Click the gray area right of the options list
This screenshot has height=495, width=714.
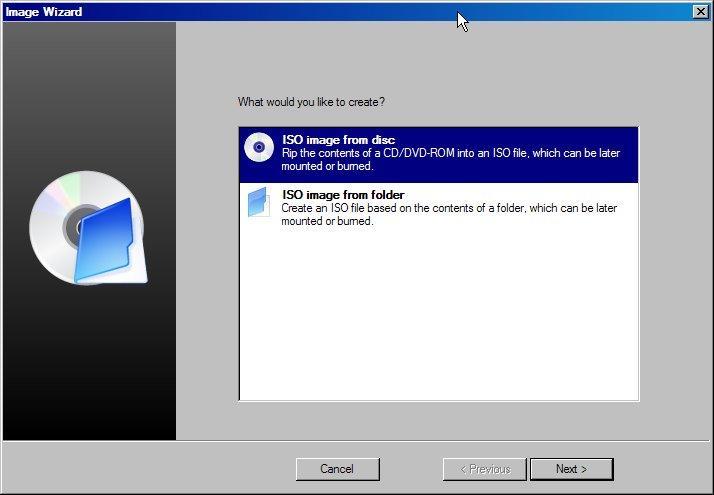pos(675,260)
